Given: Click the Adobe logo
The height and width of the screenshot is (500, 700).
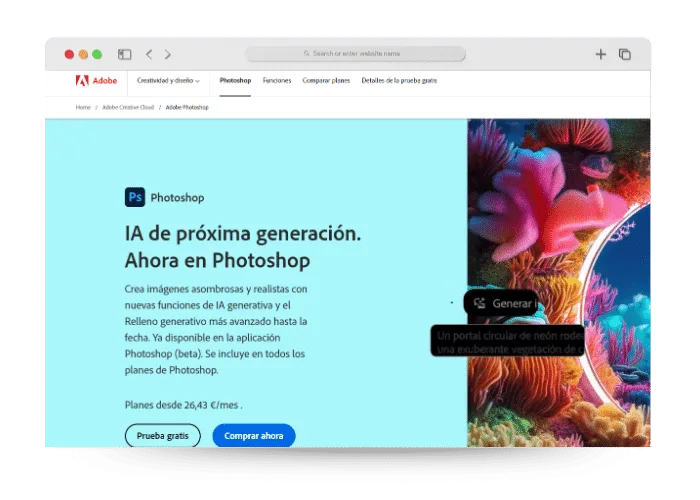Looking at the screenshot, I should (x=96, y=80).
